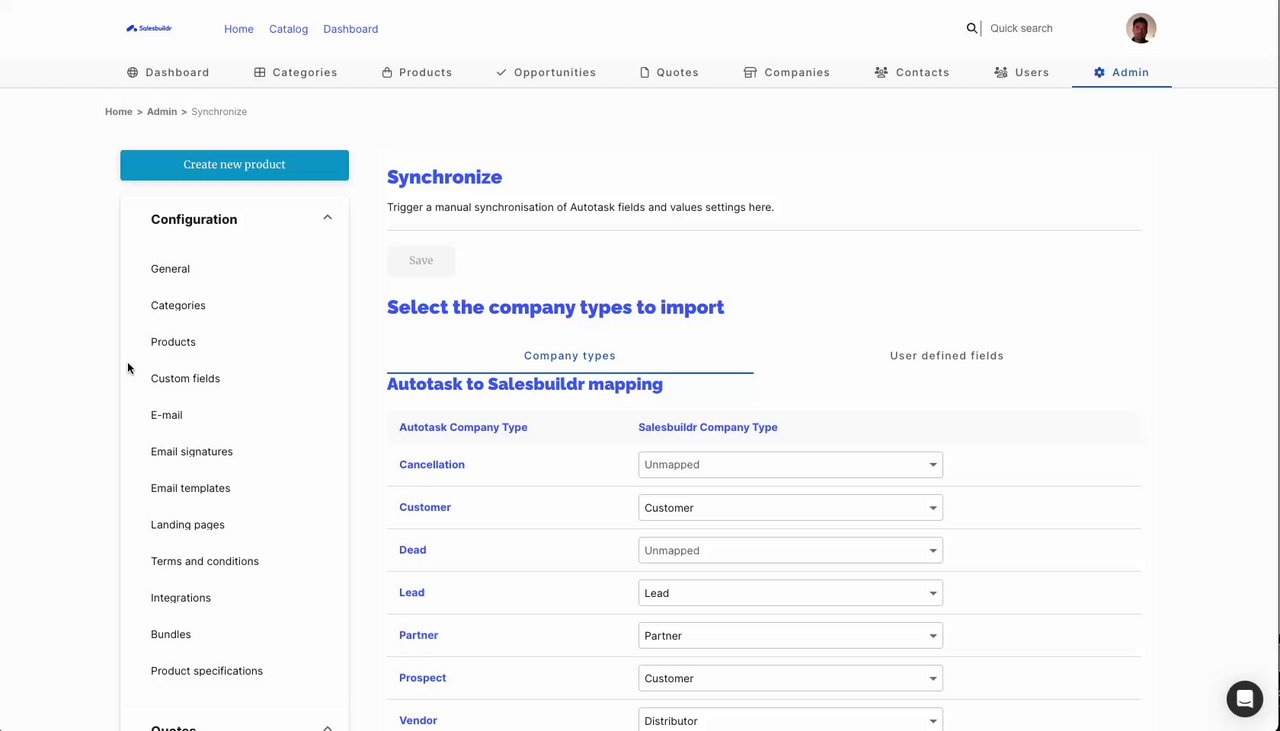Click the Products bag icon
The width and height of the screenshot is (1280, 731).
pyautogui.click(x=387, y=73)
